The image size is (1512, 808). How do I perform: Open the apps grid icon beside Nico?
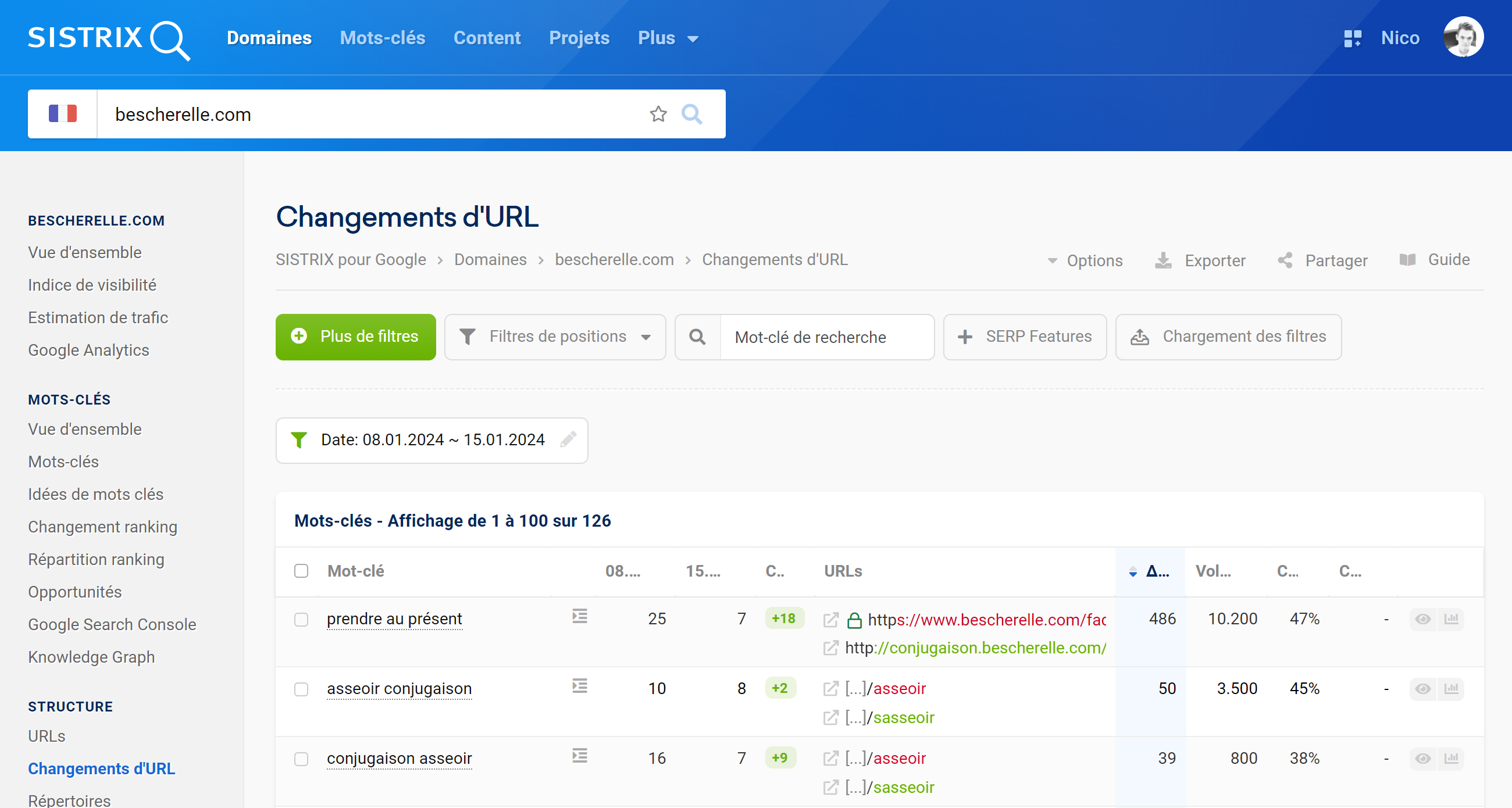(x=1352, y=38)
